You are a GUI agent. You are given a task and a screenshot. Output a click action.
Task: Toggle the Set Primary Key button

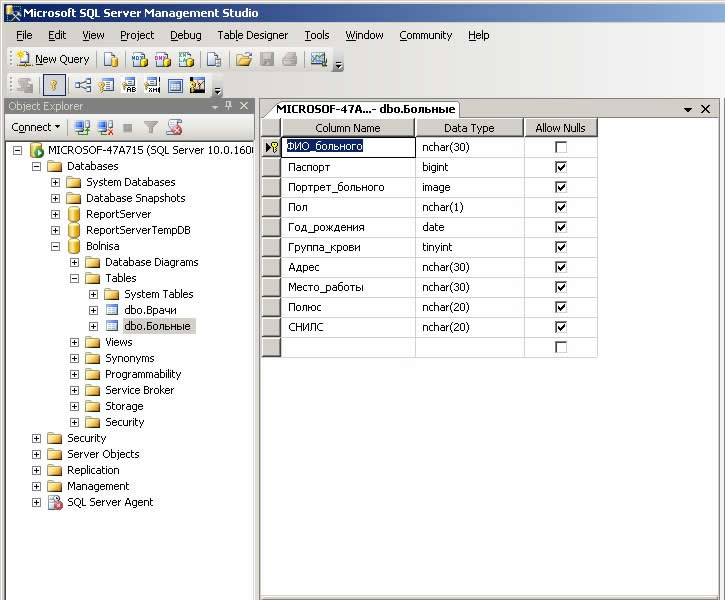(54, 86)
